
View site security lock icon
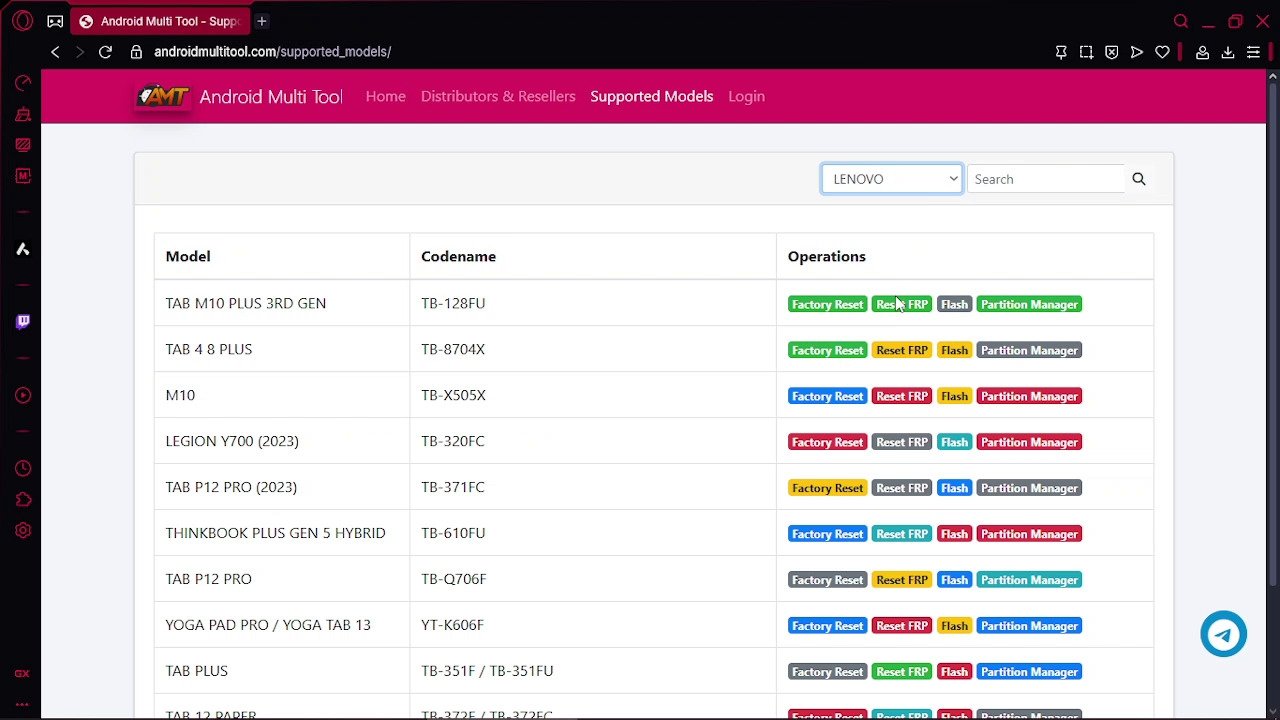(x=137, y=52)
